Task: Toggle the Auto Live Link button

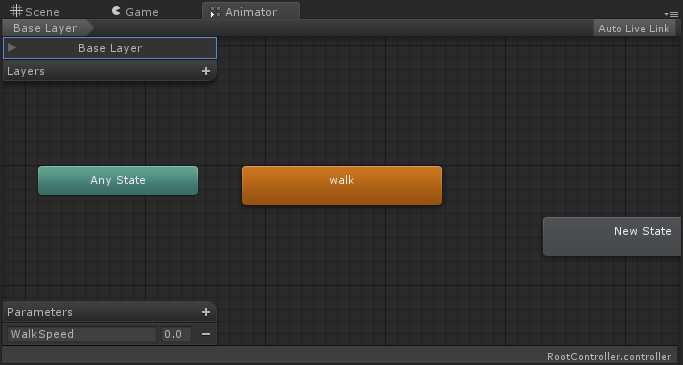Action: (634, 29)
